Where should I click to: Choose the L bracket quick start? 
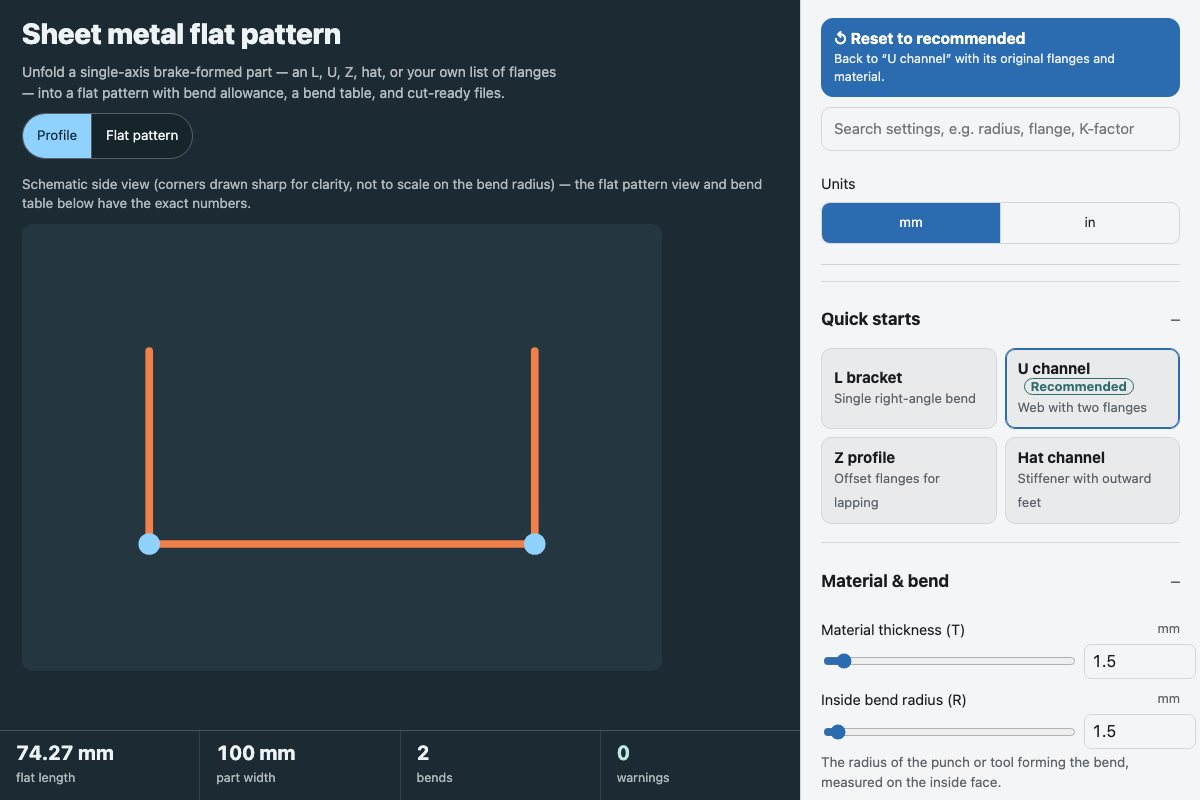[x=909, y=388]
